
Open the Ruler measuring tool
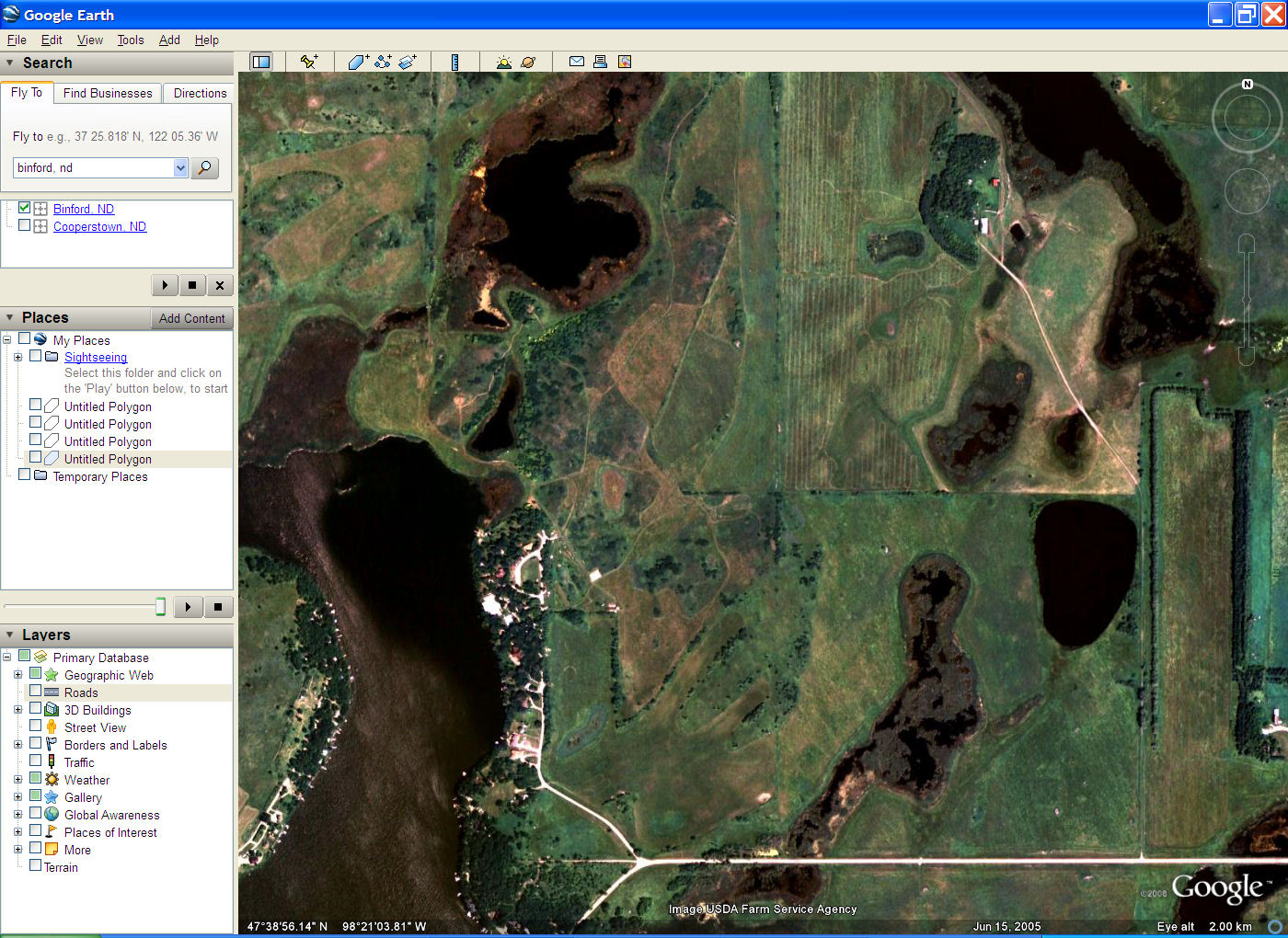coord(454,62)
